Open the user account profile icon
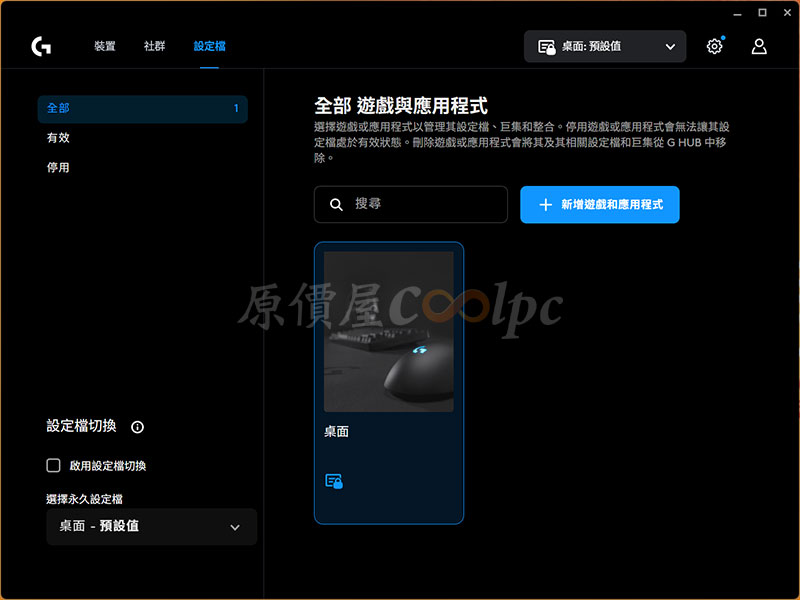Image resolution: width=800 pixels, height=600 pixels. click(759, 46)
